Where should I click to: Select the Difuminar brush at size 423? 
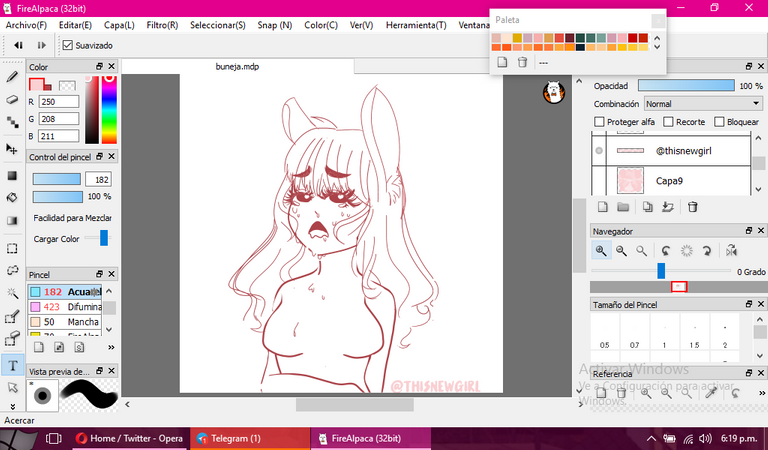pos(65,307)
